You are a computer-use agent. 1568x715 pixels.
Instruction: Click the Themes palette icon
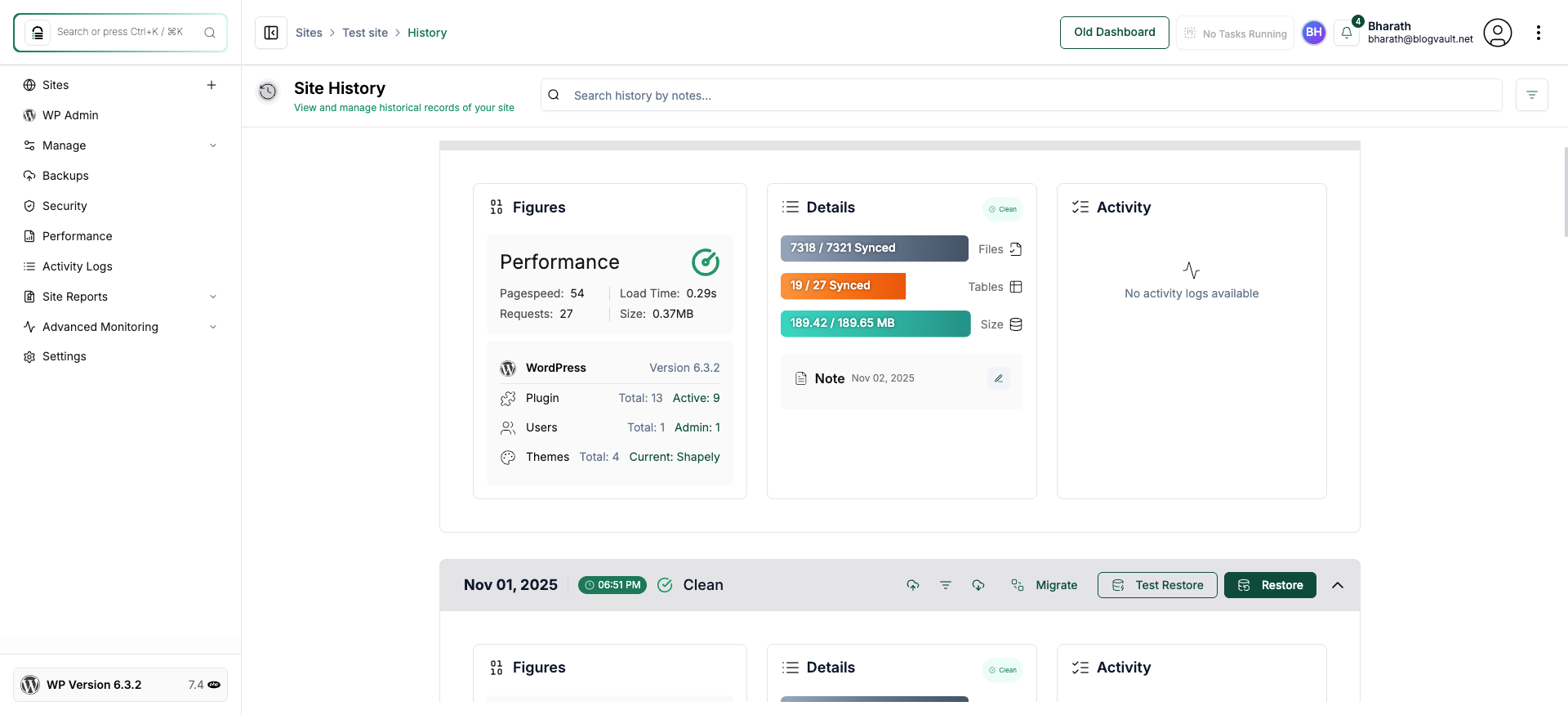coord(508,458)
